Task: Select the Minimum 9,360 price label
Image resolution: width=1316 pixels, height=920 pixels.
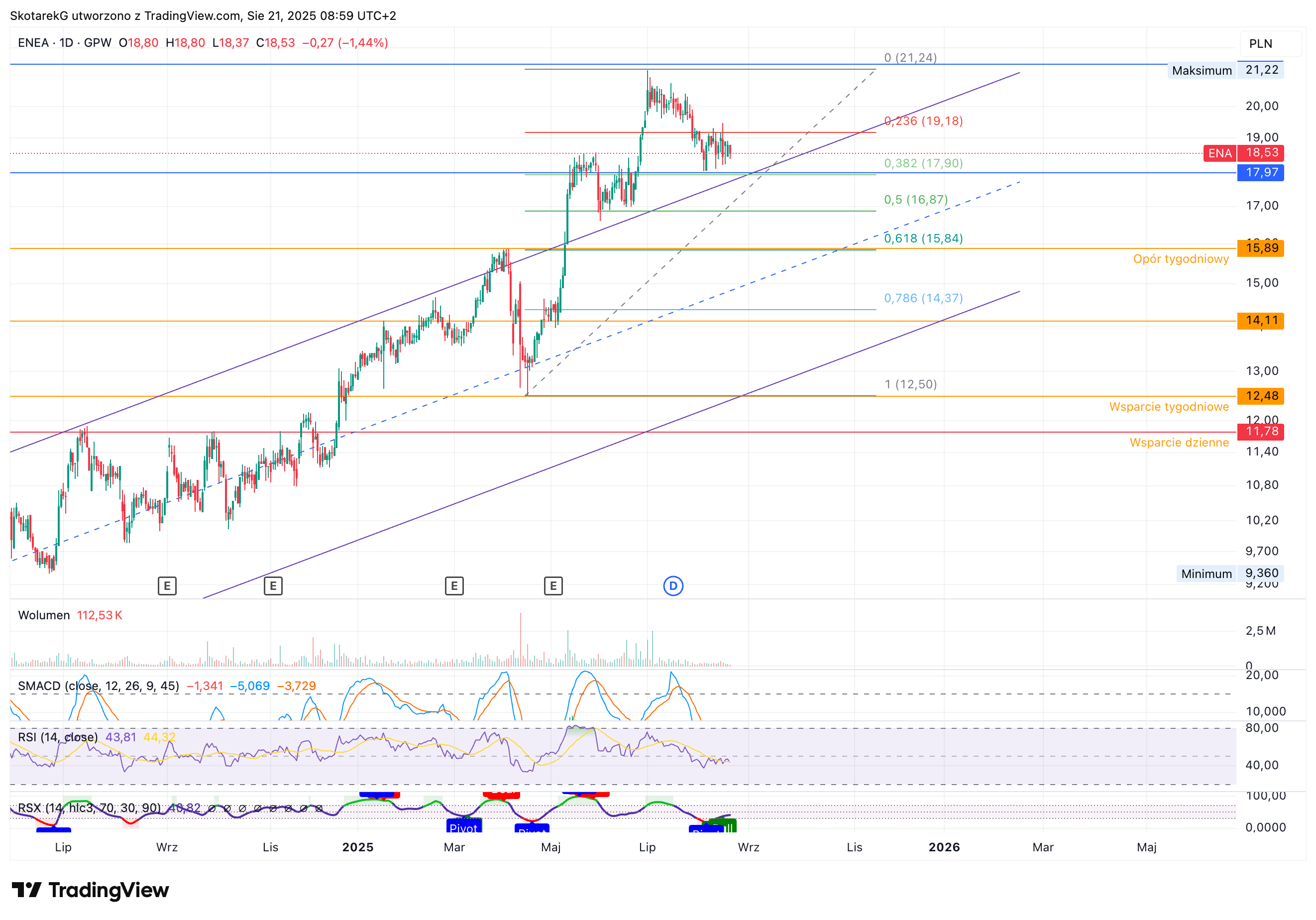Action: tap(1230, 573)
